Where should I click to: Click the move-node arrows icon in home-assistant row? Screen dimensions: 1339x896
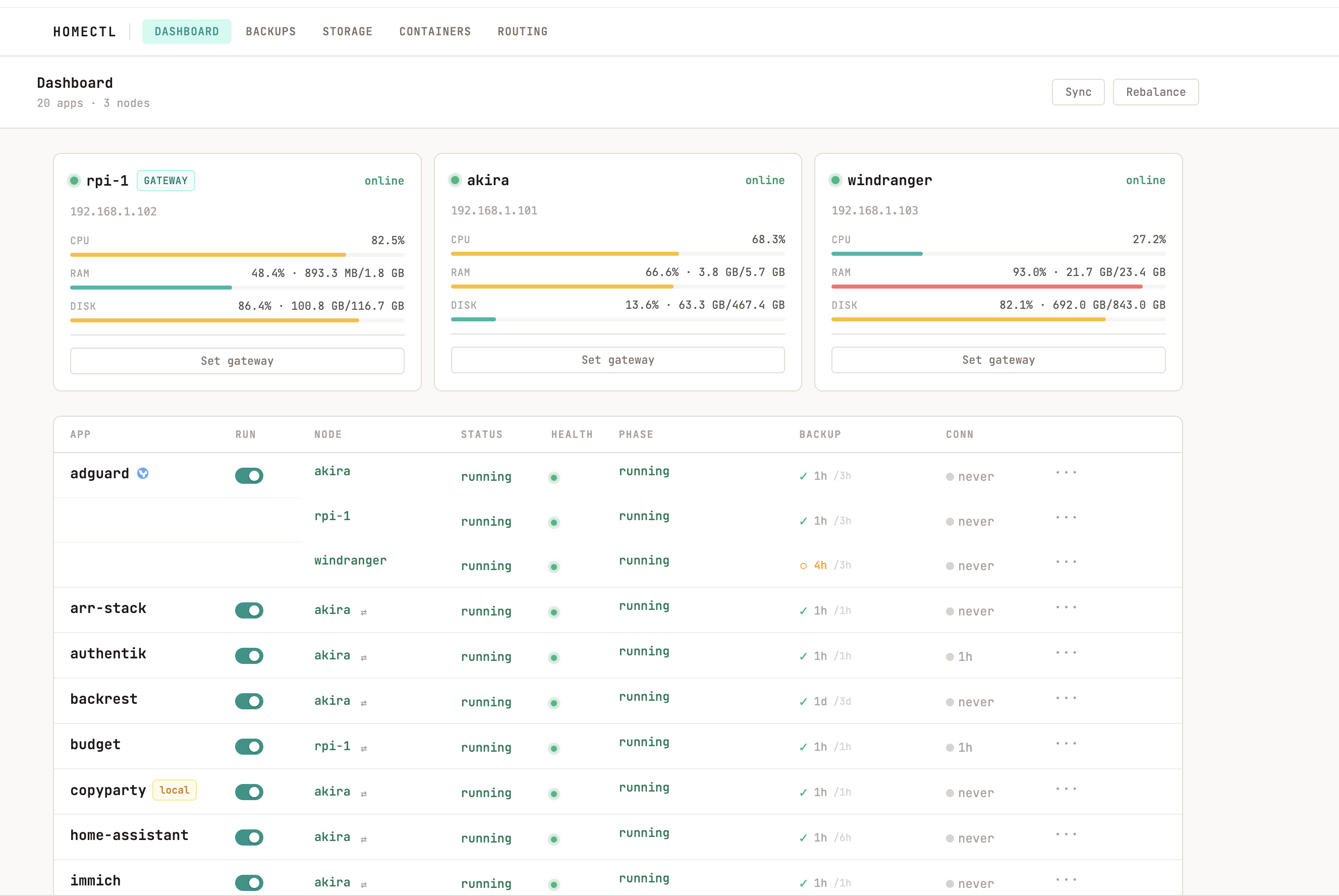click(x=363, y=839)
